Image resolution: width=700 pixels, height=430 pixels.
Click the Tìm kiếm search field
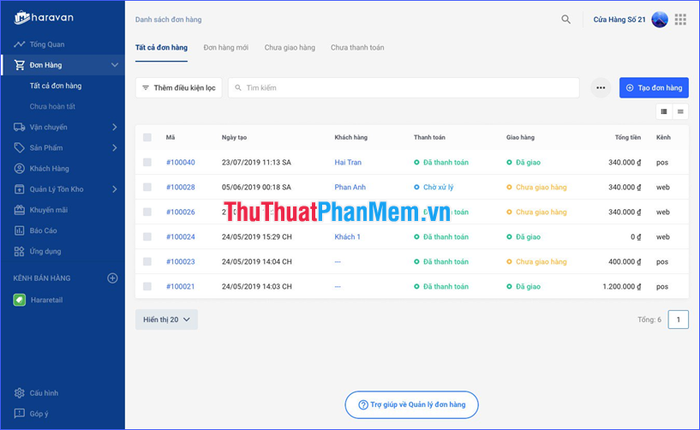tap(404, 88)
